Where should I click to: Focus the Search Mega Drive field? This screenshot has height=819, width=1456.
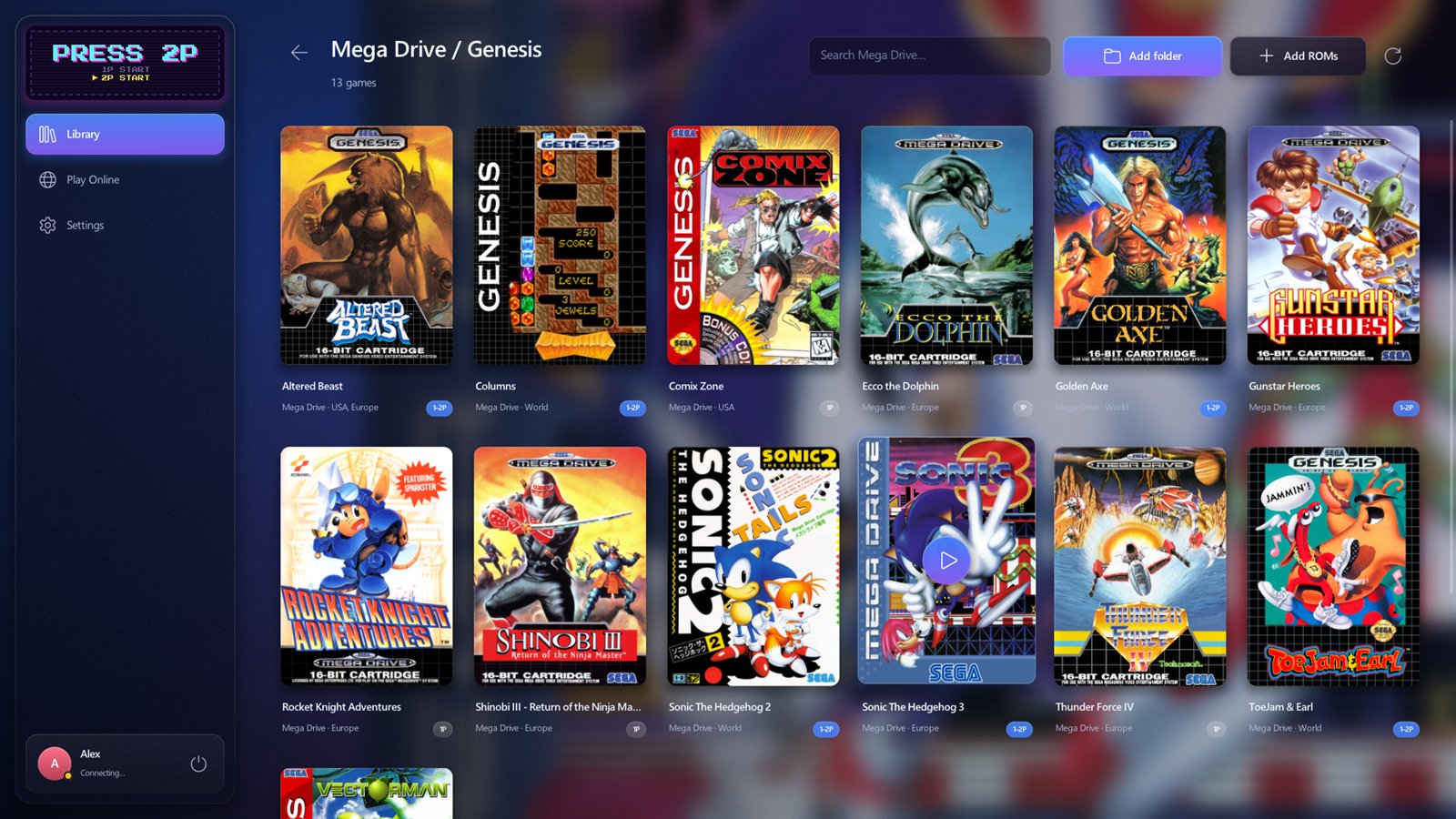click(x=929, y=56)
